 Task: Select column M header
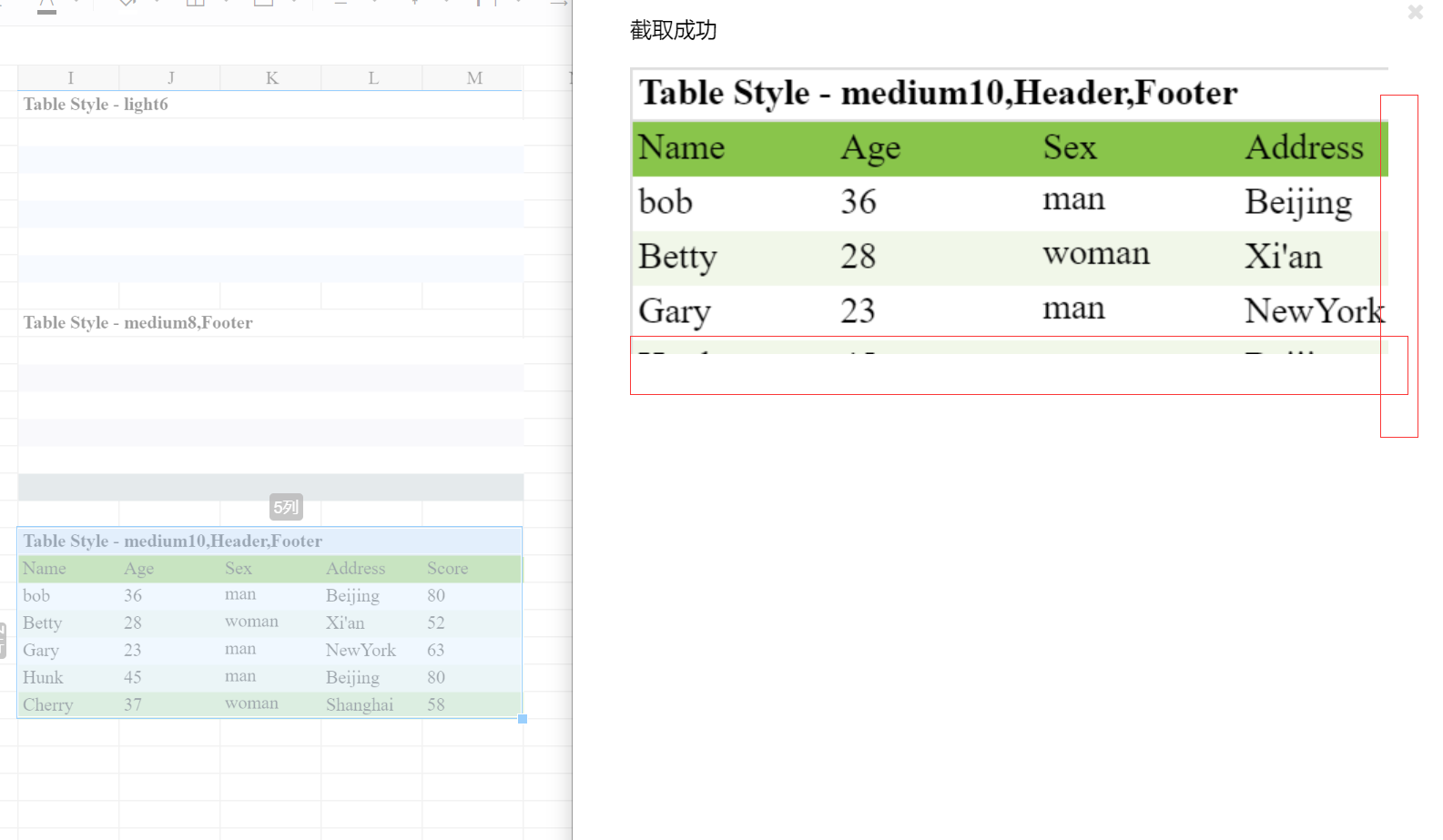tap(473, 77)
